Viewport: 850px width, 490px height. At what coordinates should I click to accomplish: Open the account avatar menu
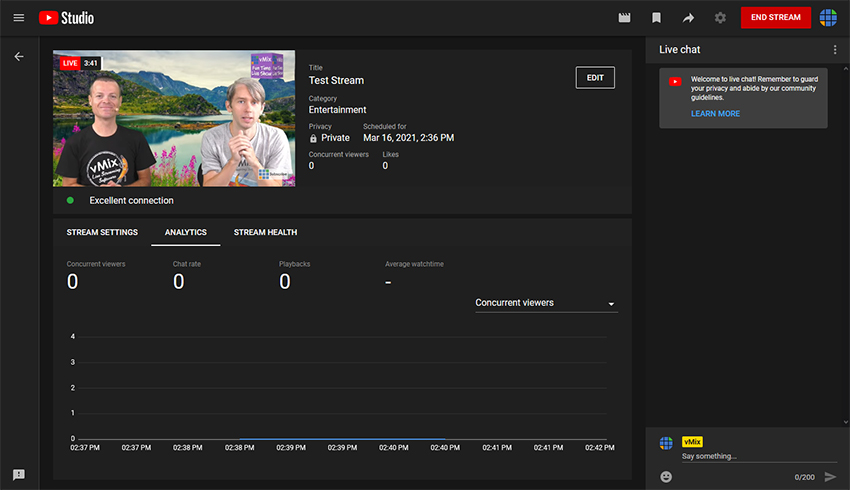pos(828,18)
